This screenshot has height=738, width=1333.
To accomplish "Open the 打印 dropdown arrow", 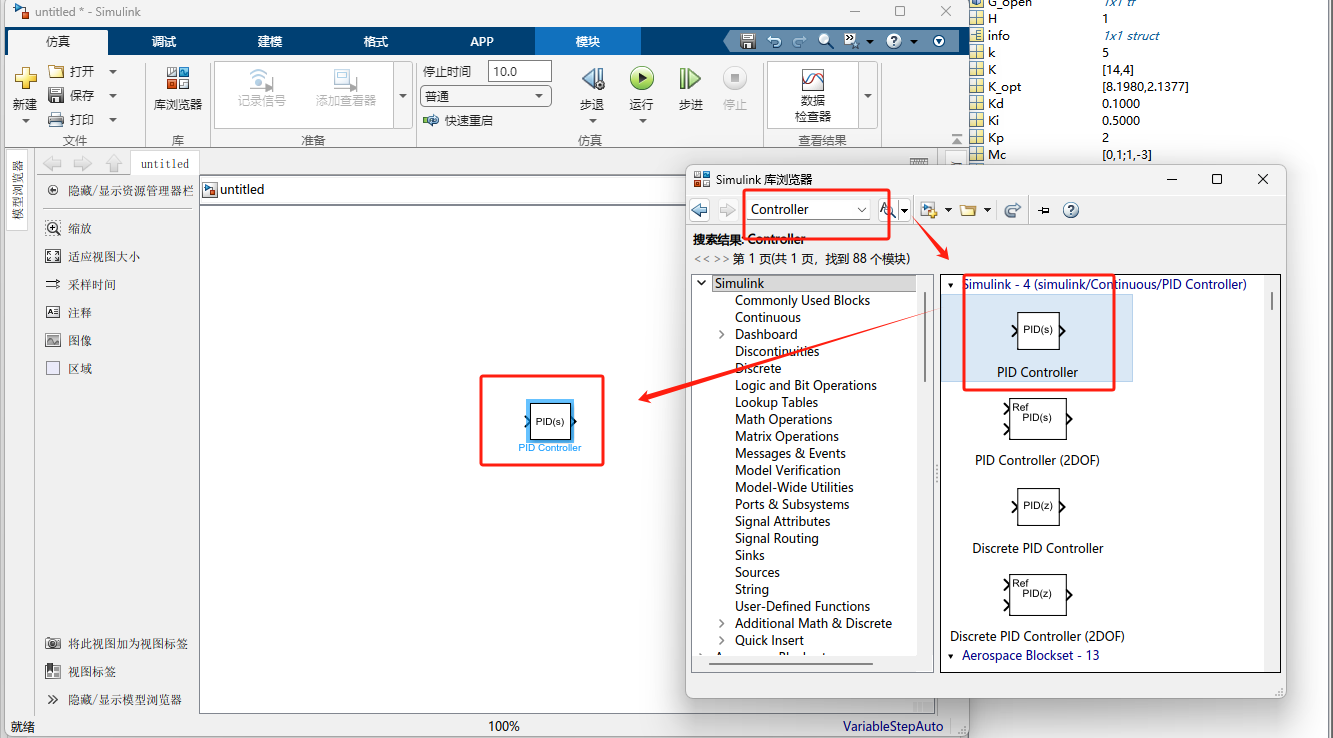I will point(113,120).
